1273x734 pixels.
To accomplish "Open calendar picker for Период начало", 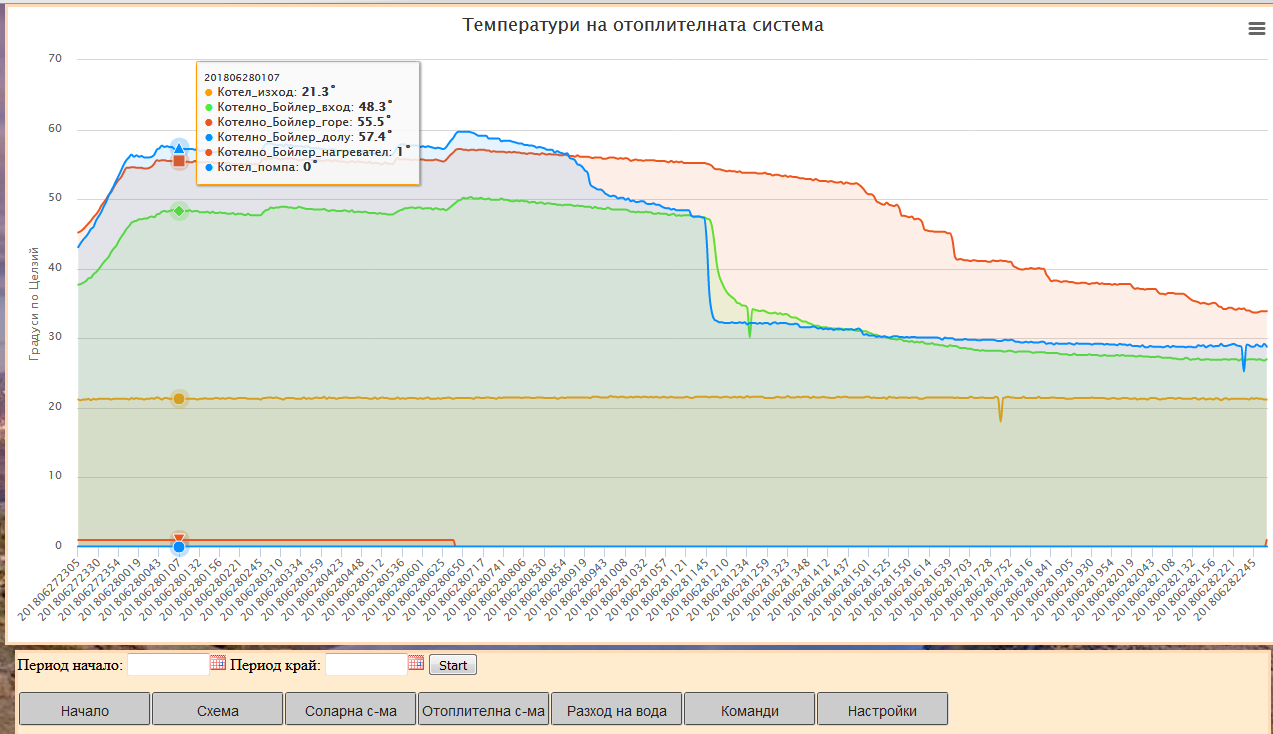I will click(x=218, y=663).
